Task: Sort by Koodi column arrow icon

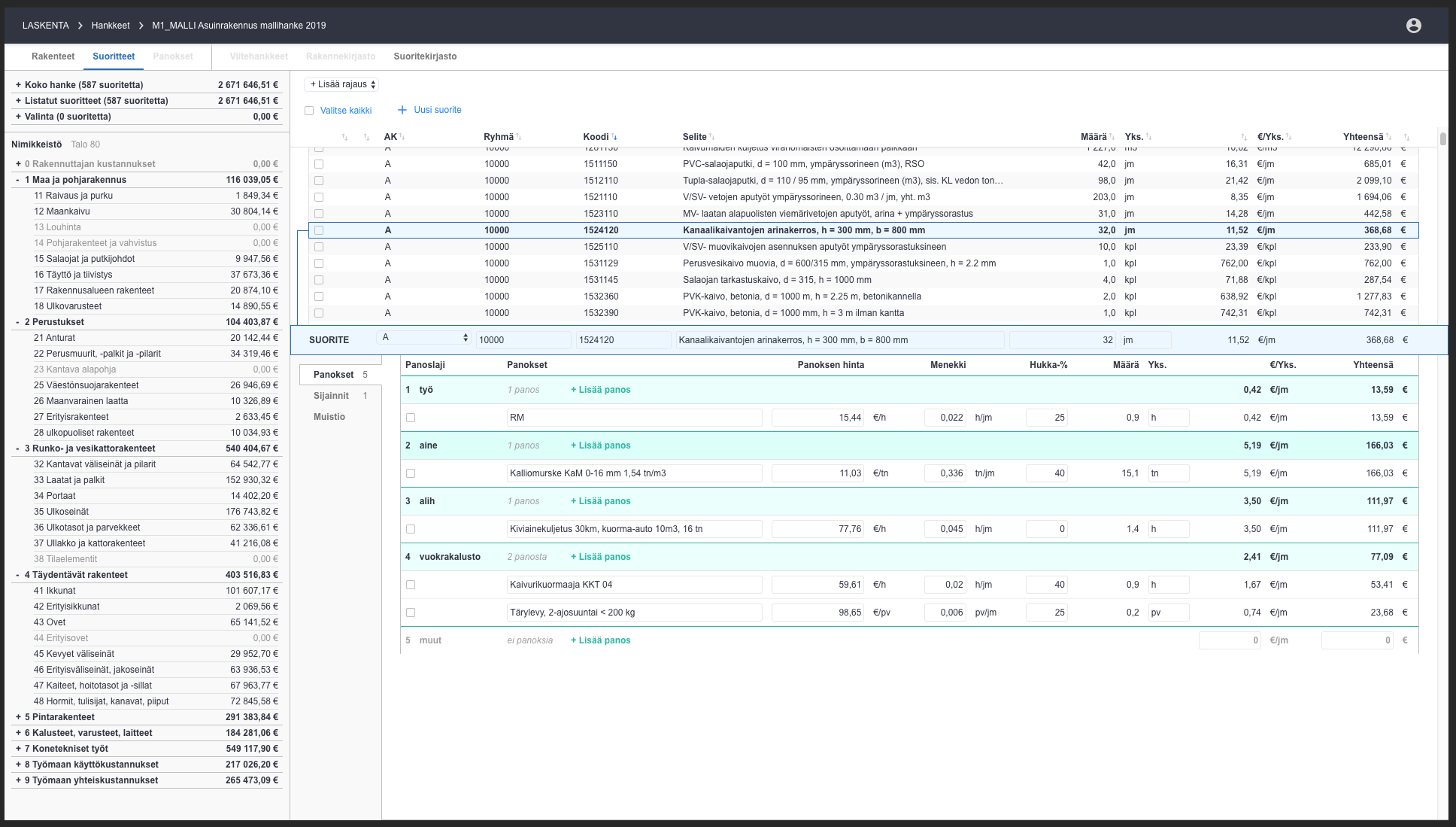Action: pyautogui.click(x=614, y=137)
